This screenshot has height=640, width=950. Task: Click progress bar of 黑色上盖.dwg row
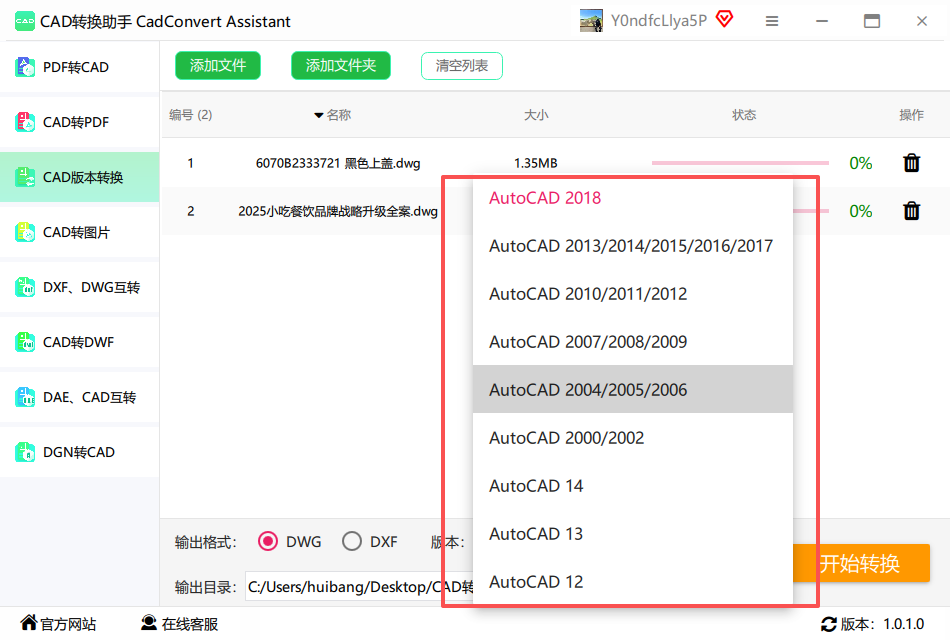(740, 163)
